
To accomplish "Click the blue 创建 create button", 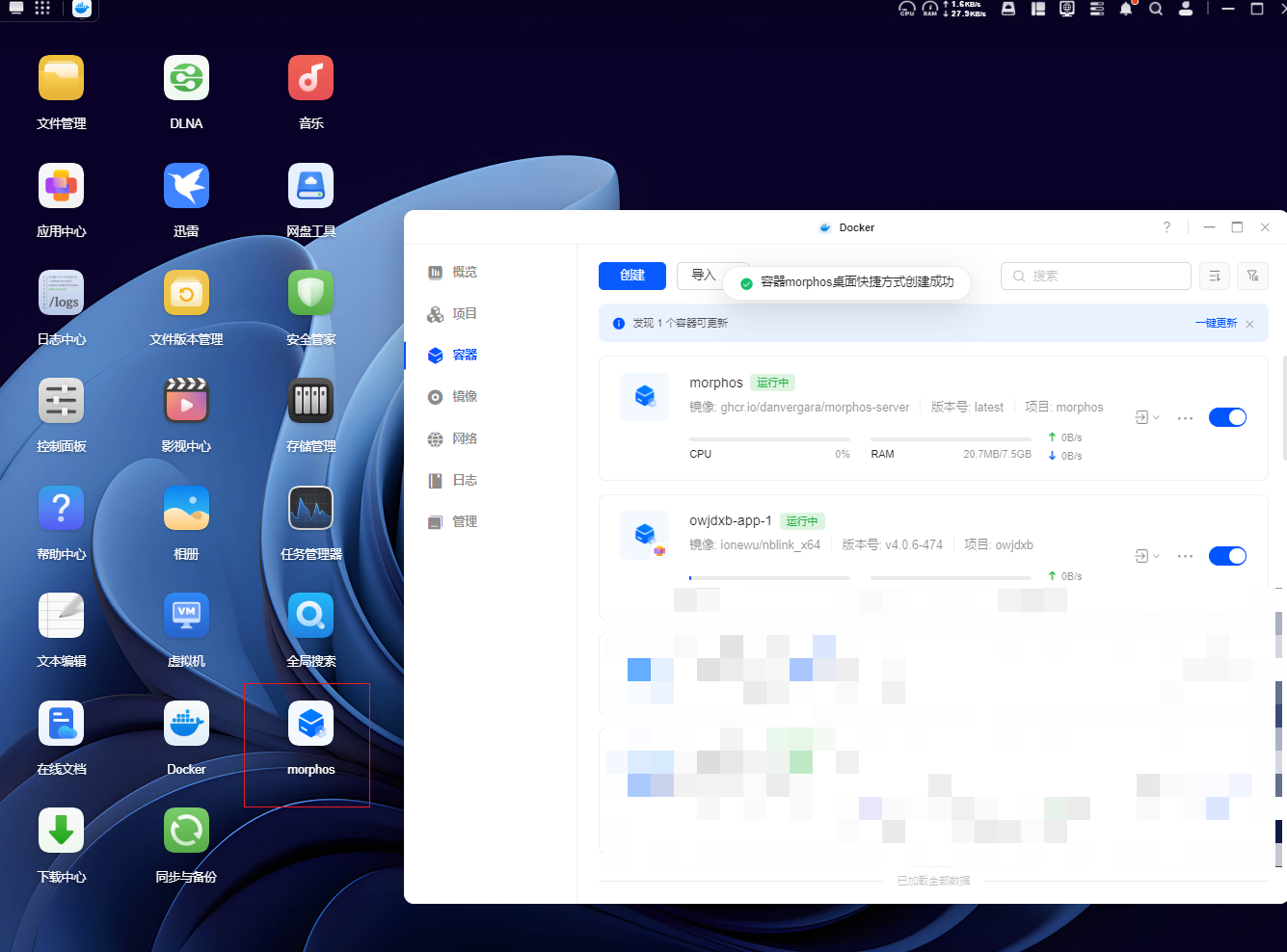I will (632, 276).
